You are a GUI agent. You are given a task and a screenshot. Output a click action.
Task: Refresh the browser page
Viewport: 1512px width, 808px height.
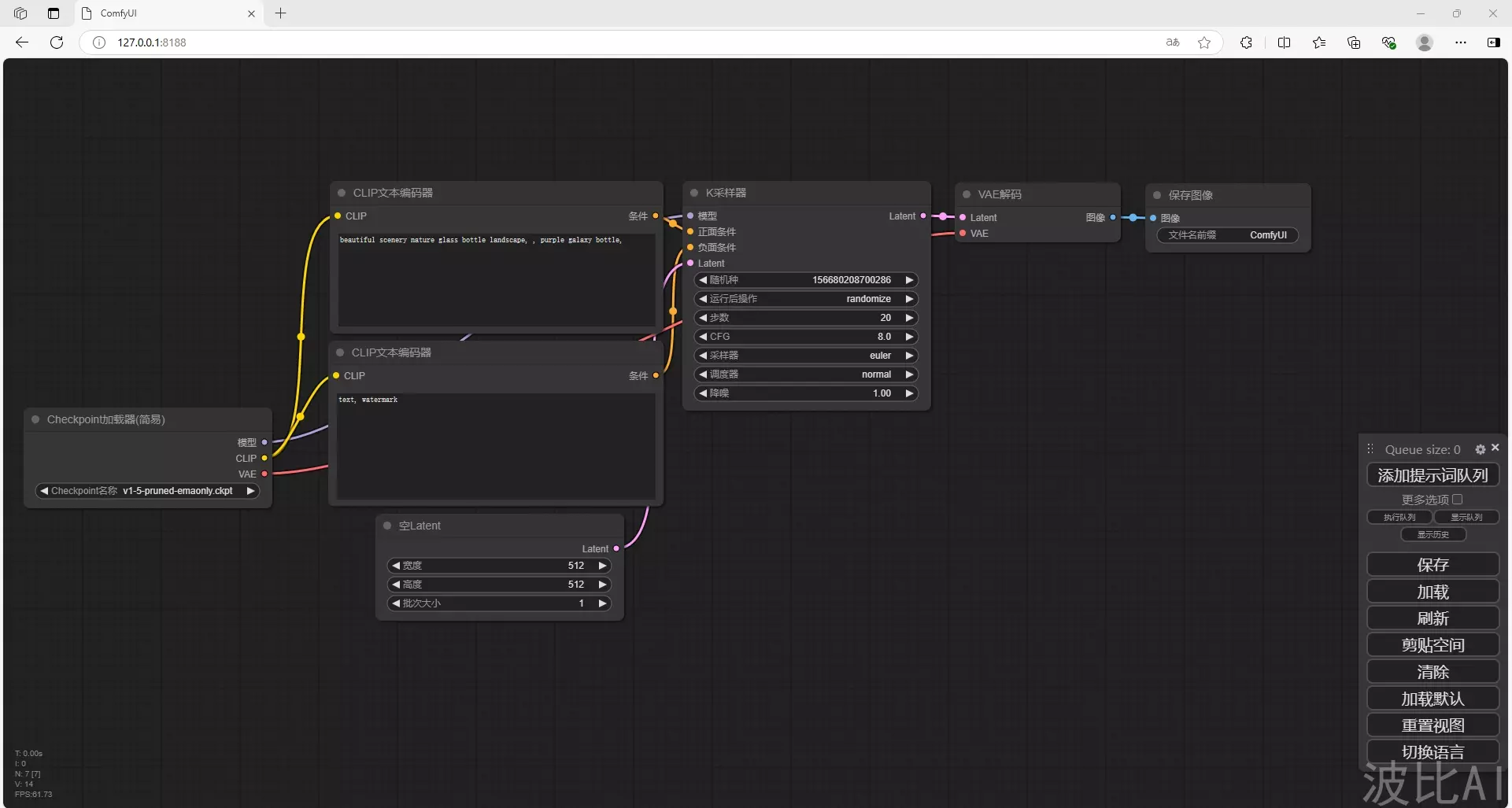tap(57, 42)
